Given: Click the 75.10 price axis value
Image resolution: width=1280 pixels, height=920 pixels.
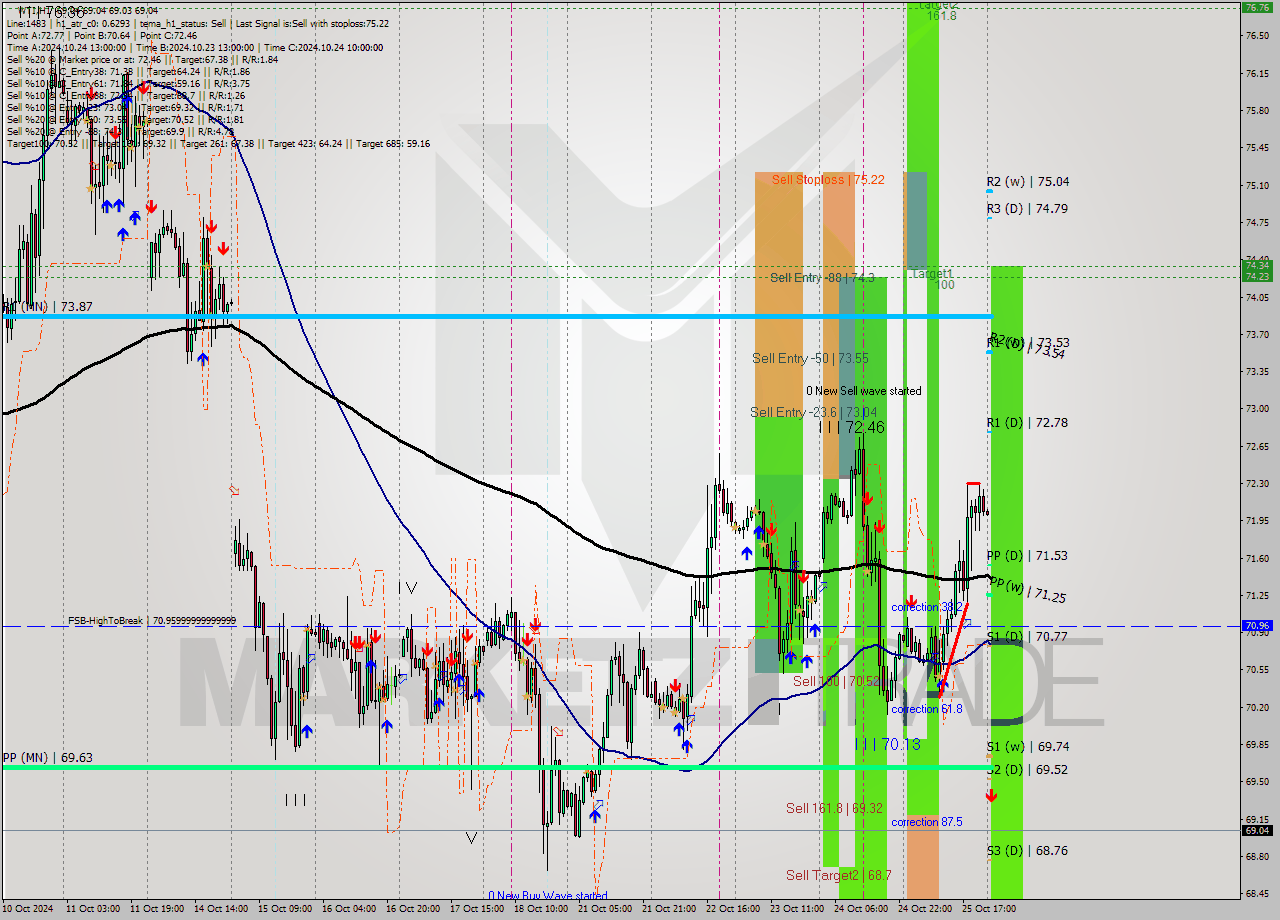Looking at the screenshot, I should pos(1256,185).
